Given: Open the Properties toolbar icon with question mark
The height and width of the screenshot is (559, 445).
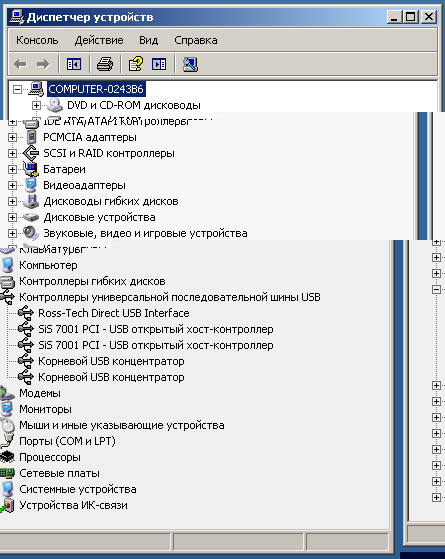Looking at the screenshot, I should (x=135, y=65).
